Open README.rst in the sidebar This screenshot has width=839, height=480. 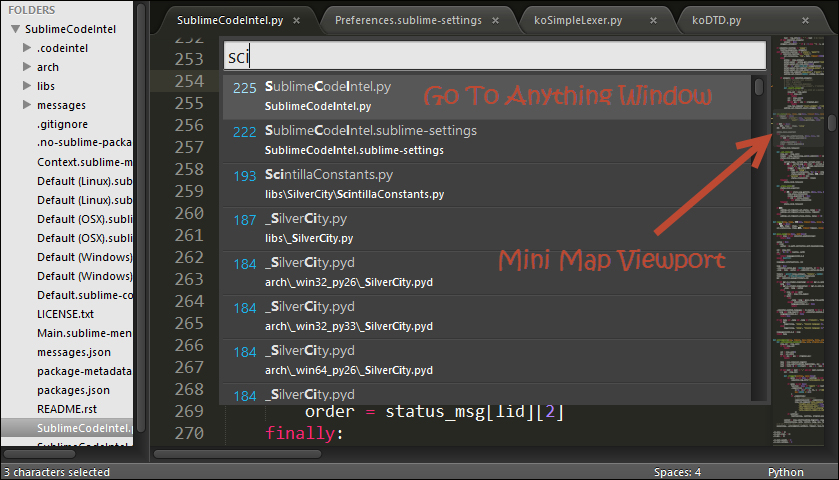click(x=67, y=409)
